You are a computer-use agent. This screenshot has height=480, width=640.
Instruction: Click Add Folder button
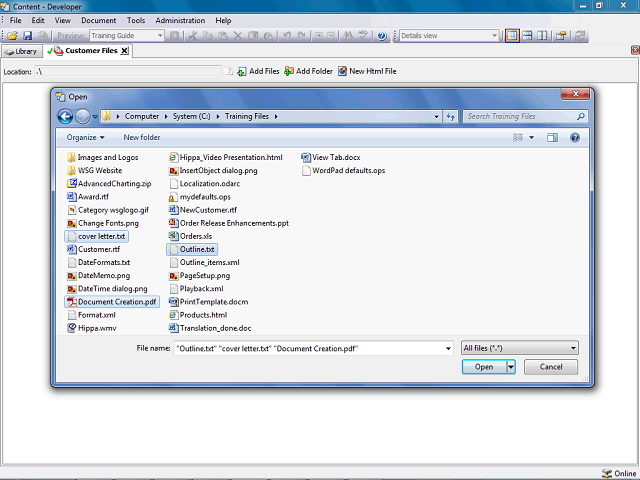tap(309, 71)
